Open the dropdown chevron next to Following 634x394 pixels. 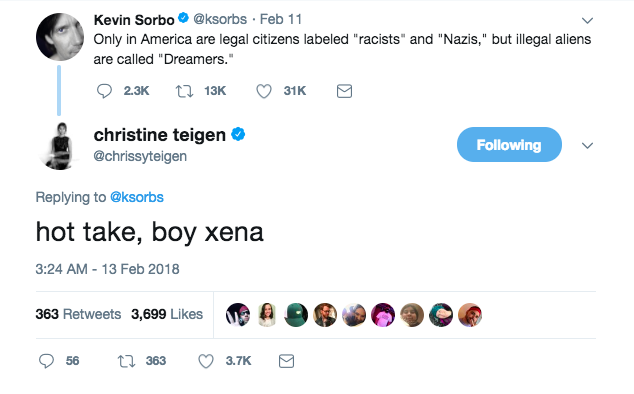(x=587, y=145)
